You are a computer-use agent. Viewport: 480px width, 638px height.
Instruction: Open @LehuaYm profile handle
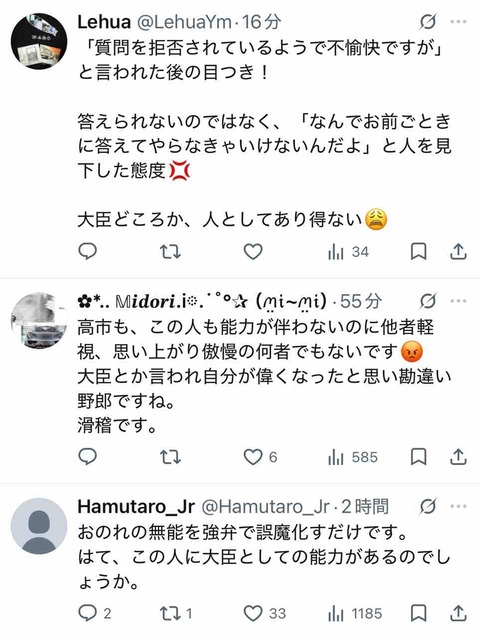coord(185,22)
